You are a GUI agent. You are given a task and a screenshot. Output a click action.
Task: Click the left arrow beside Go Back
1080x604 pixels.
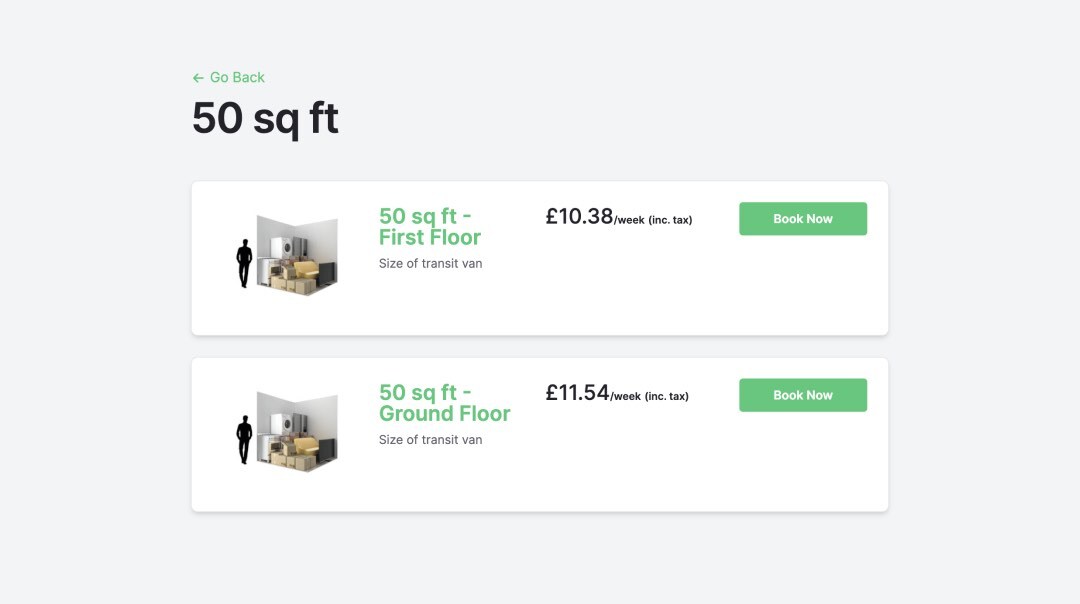(x=198, y=78)
